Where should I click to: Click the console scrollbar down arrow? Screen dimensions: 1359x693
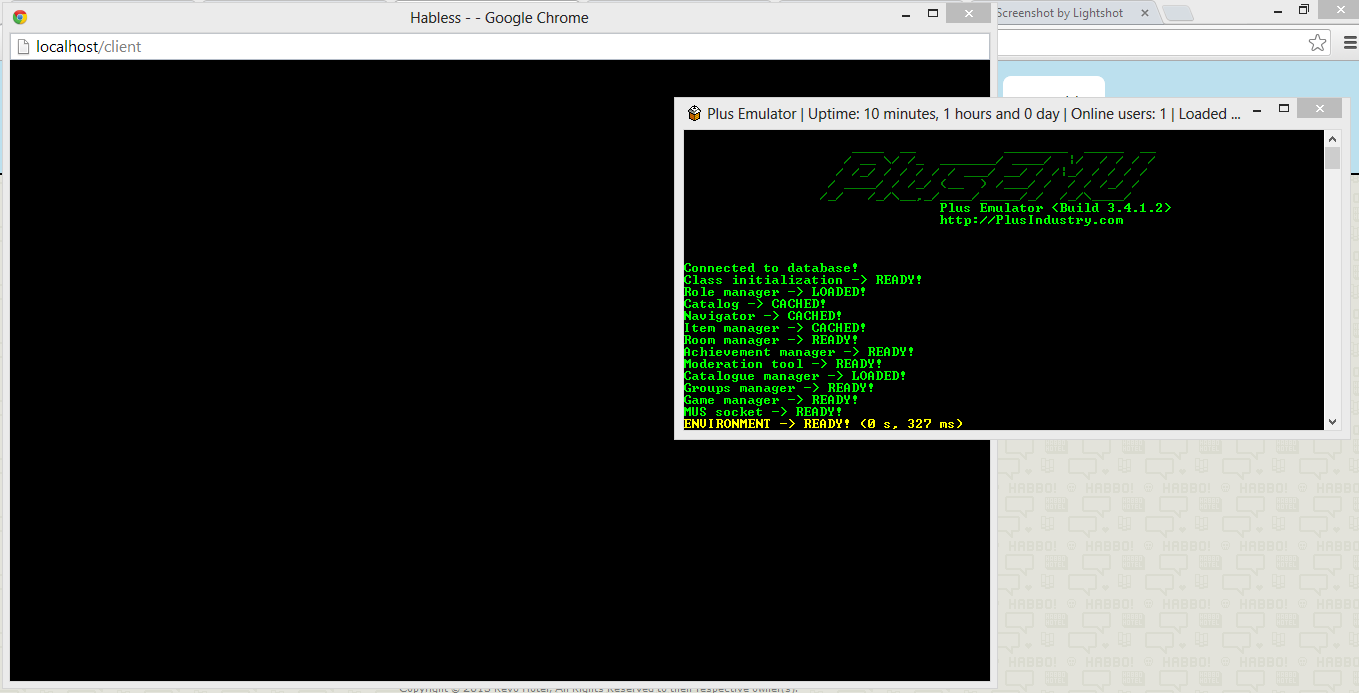coord(1332,422)
